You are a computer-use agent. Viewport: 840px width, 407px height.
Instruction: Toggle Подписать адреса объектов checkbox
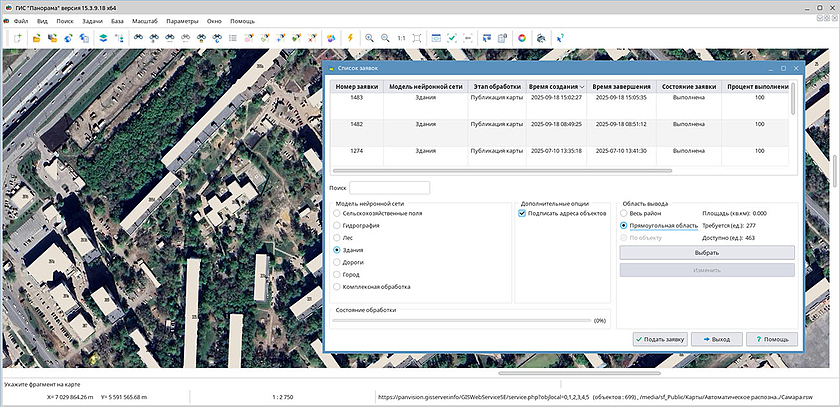pyautogui.click(x=522, y=213)
